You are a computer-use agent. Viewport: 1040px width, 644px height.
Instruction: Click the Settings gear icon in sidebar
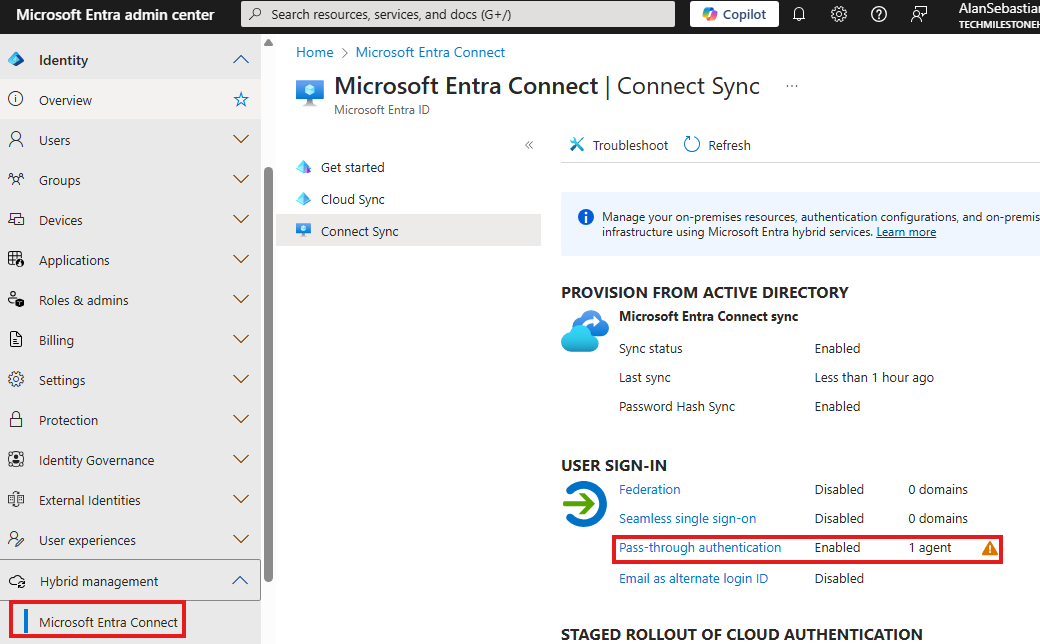(16, 379)
